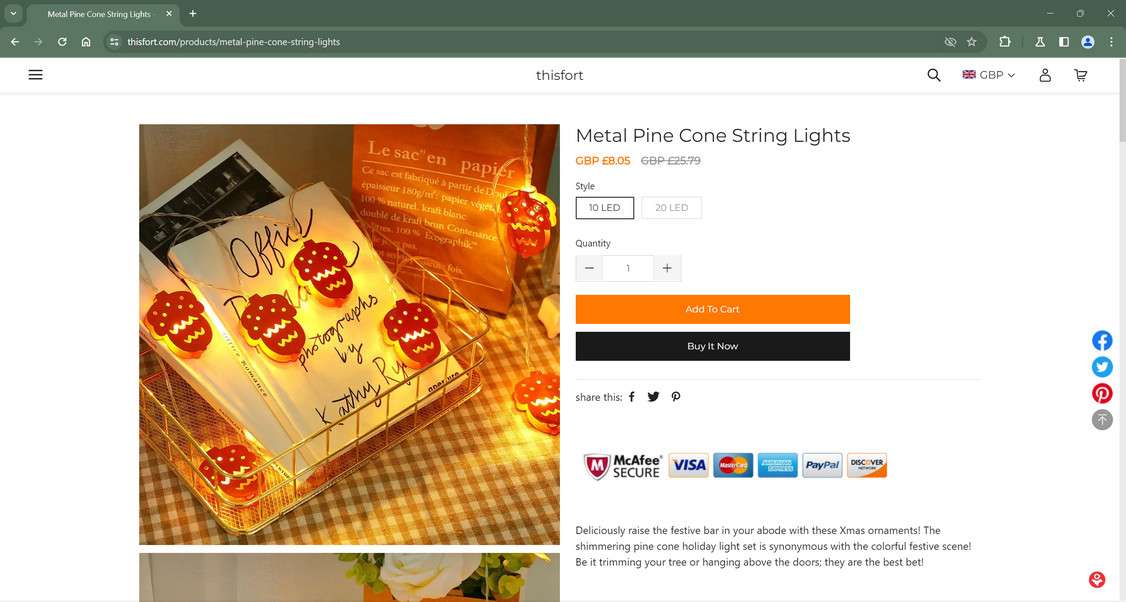The height and width of the screenshot is (602, 1126).
Task: Select the 10 LED style option
Action: click(x=605, y=208)
